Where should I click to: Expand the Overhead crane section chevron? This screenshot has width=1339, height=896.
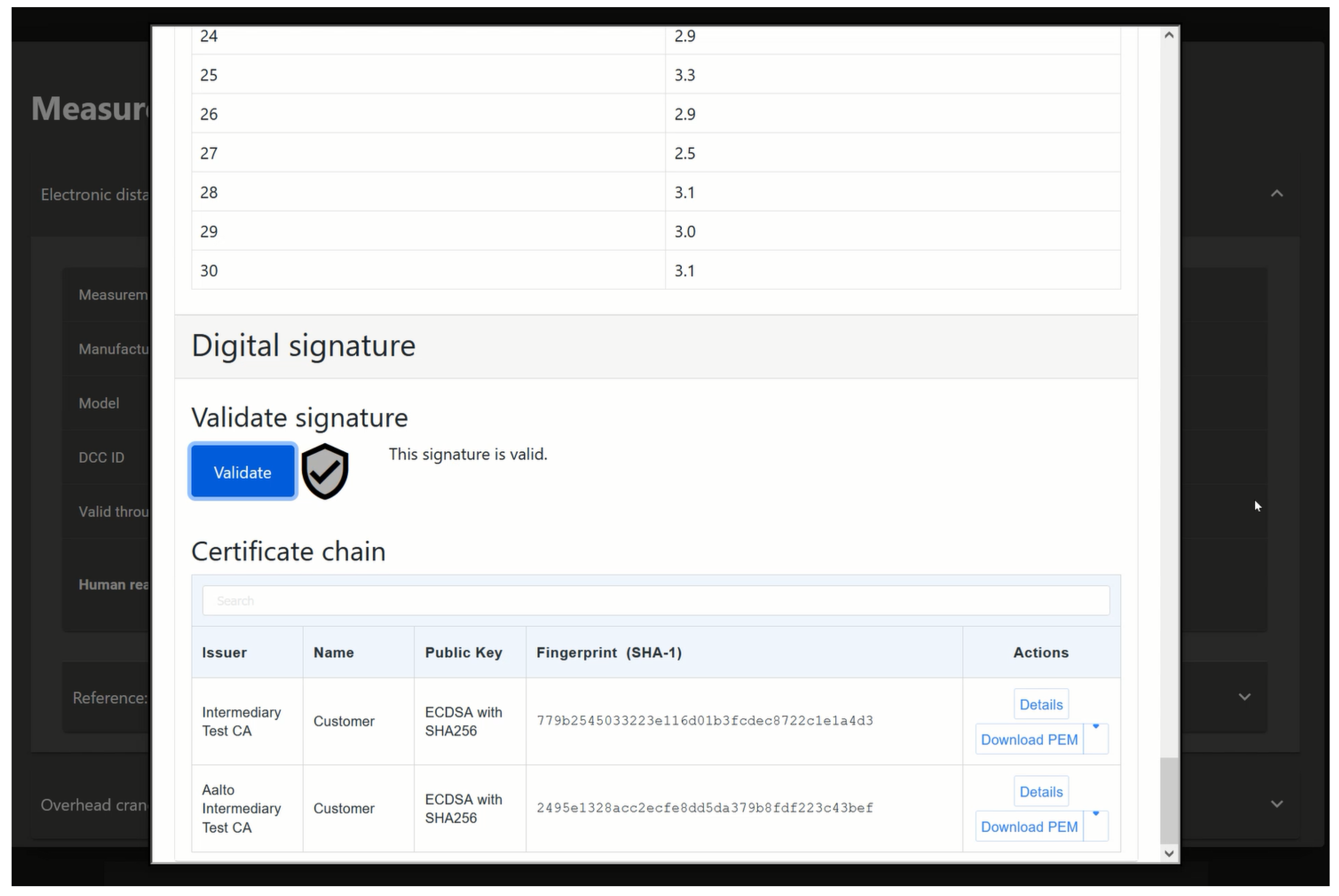point(1277,805)
